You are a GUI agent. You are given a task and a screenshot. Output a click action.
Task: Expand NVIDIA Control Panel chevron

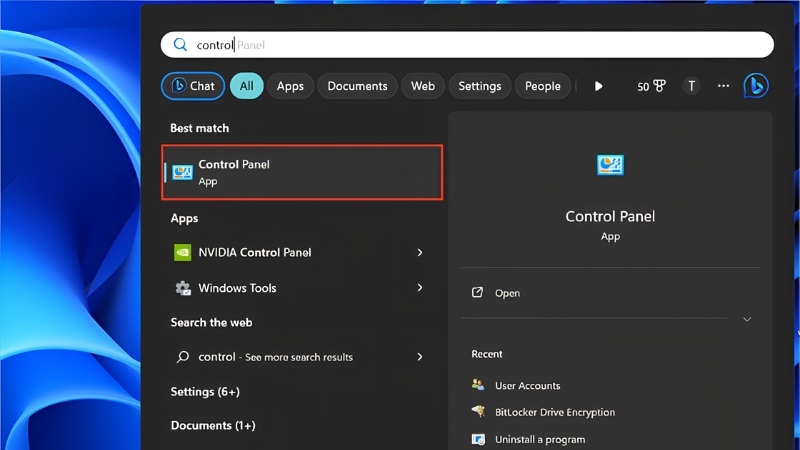(x=419, y=252)
